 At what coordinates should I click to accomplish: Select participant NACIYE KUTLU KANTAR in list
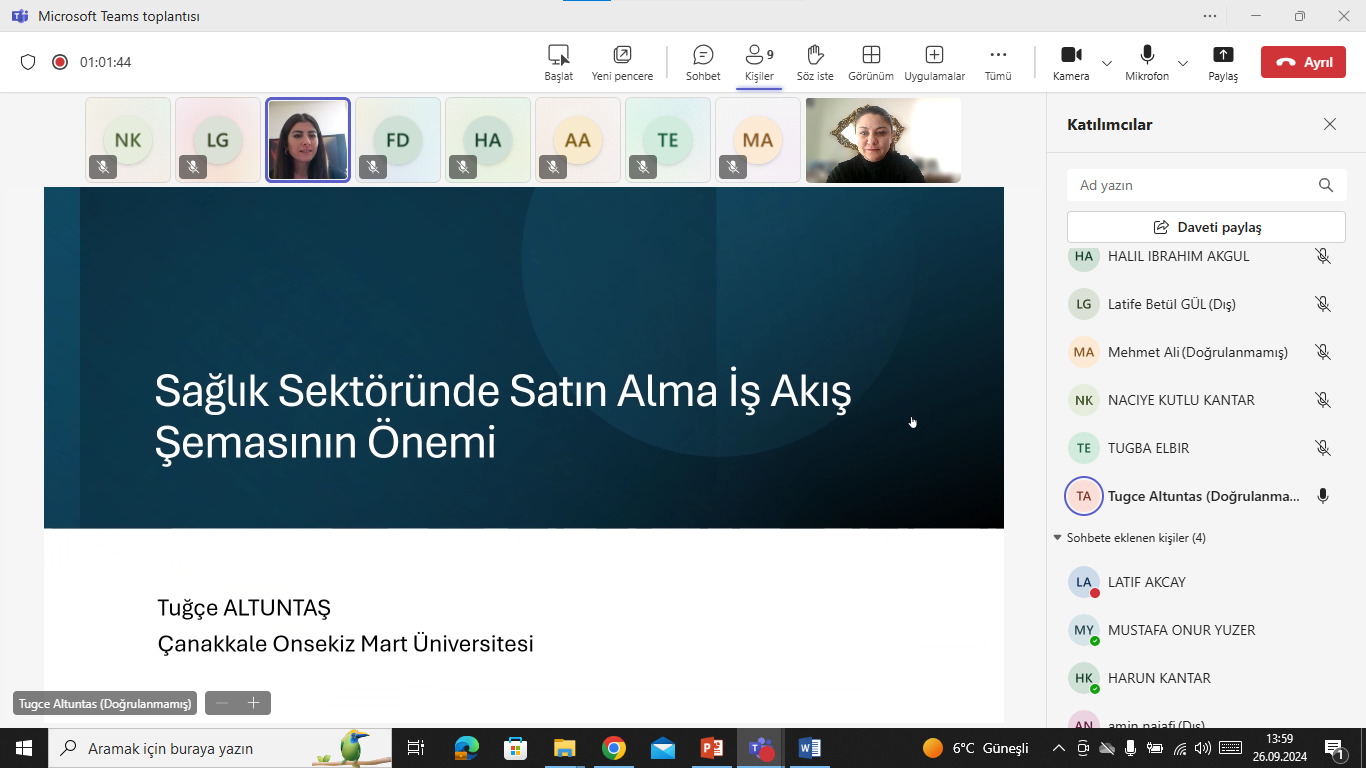pyautogui.click(x=1180, y=400)
